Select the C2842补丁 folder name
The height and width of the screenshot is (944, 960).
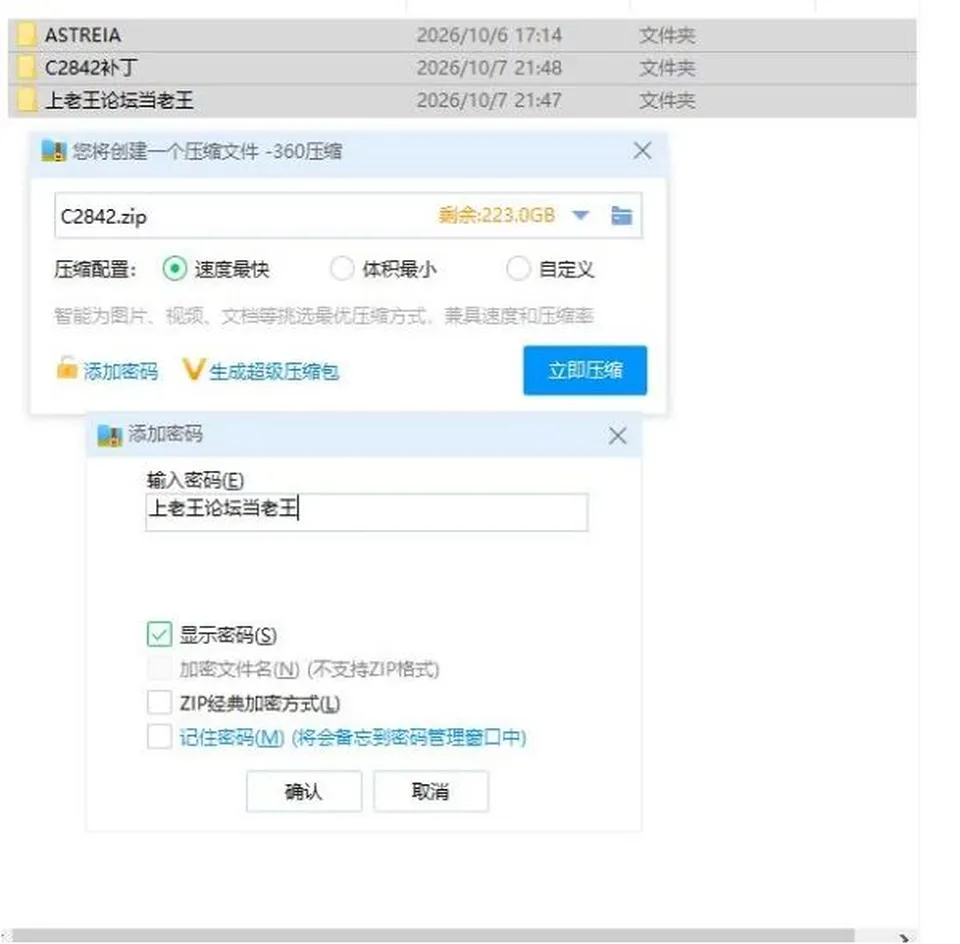click(91, 67)
